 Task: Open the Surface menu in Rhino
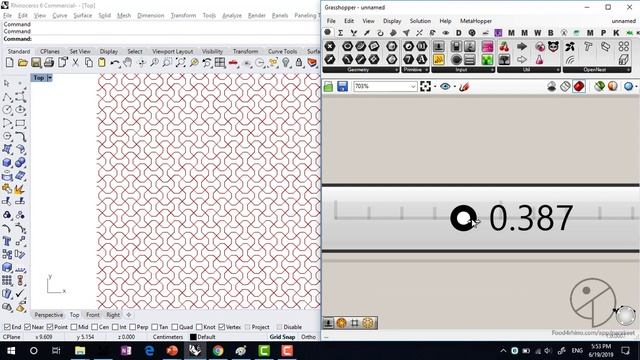(x=82, y=15)
